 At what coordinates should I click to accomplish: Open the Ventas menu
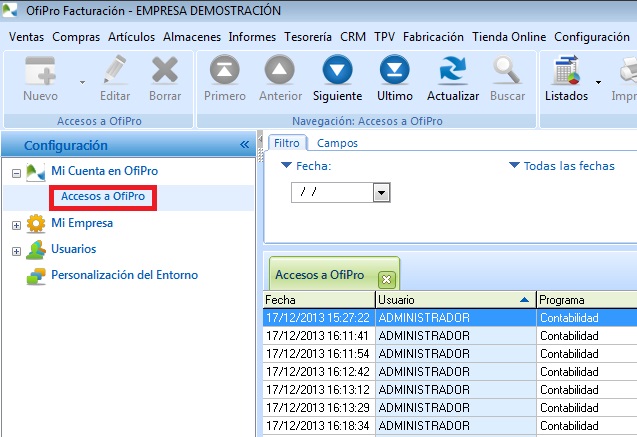click(x=26, y=37)
